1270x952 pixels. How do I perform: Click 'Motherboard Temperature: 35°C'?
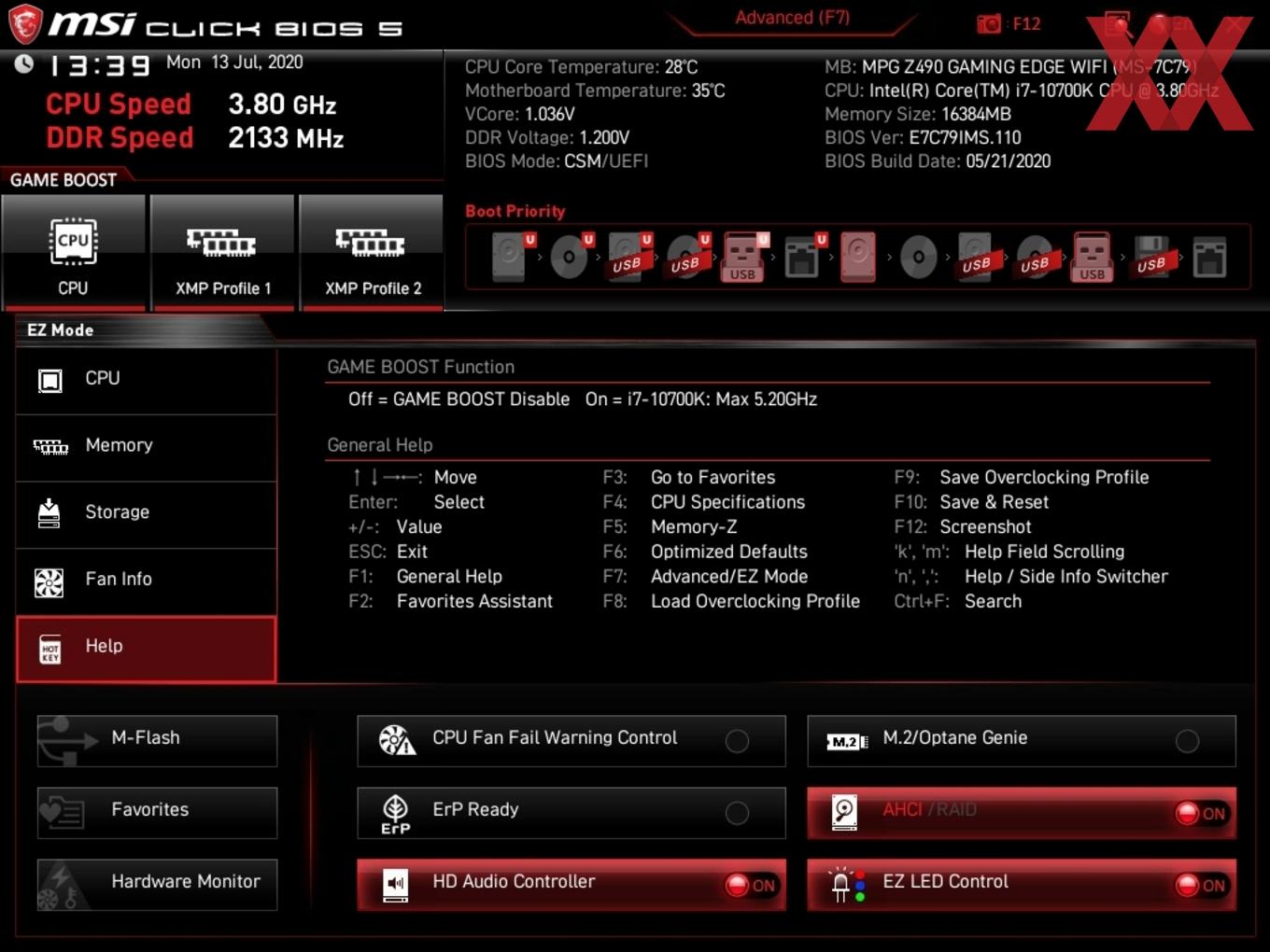tap(595, 91)
